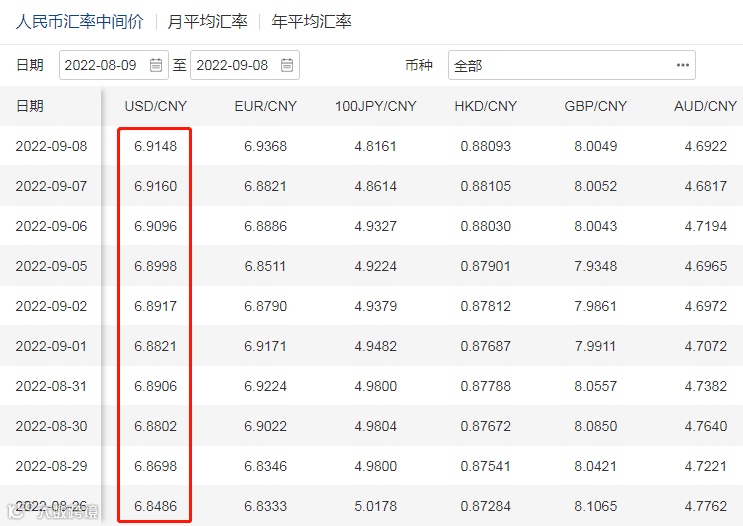Click HKD/CNY value 0.88093

(x=486, y=146)
